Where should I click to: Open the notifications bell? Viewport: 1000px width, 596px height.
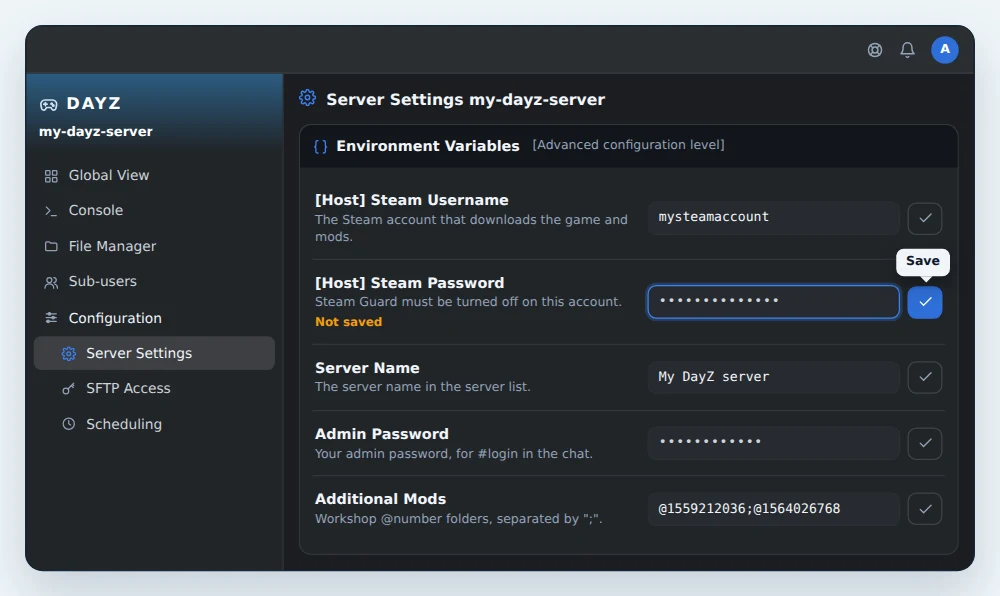click(907, 50)
